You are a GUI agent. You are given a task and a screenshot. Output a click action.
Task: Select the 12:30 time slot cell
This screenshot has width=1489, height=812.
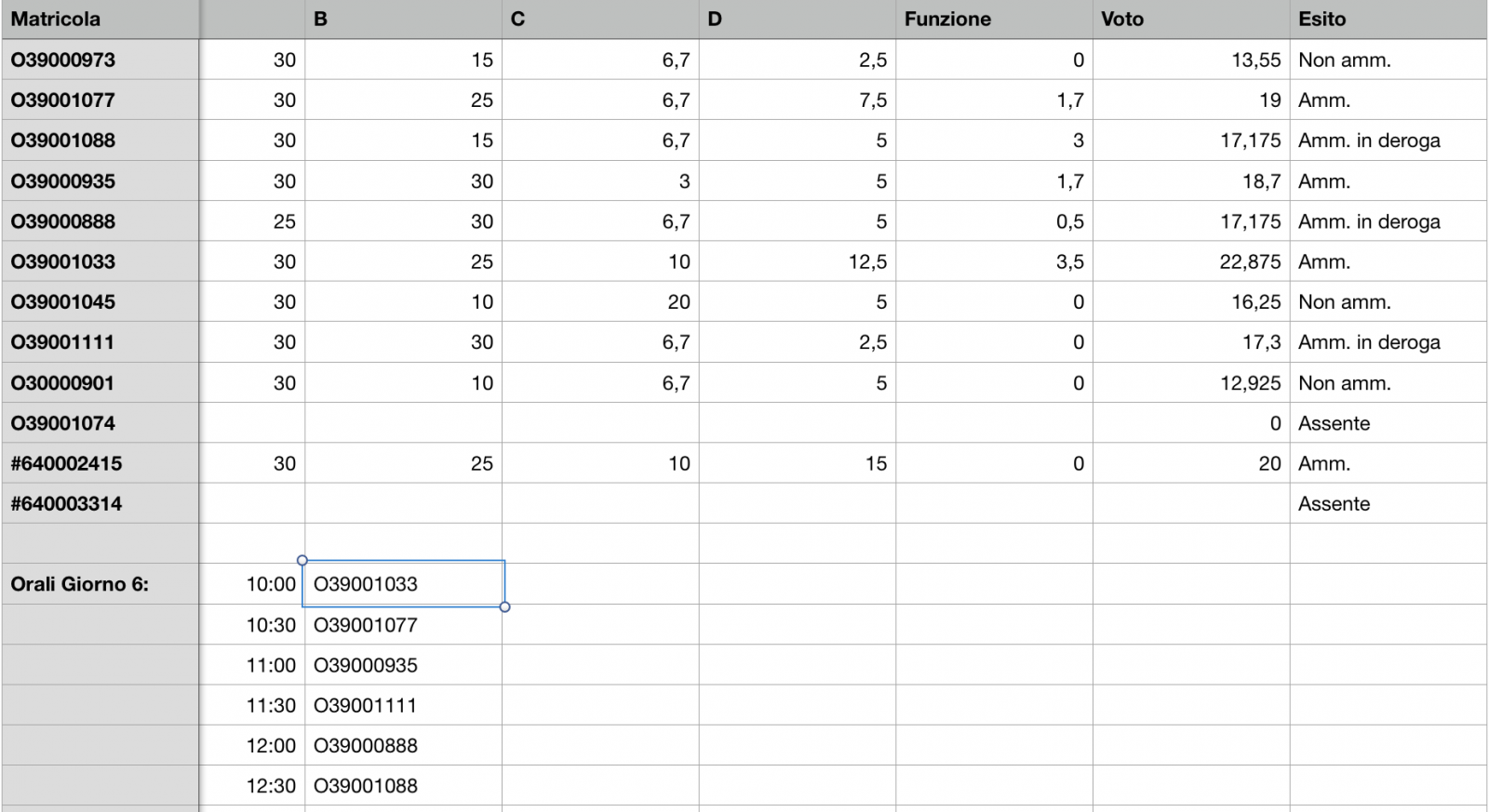pyautogui.click(x=252, y=786)
